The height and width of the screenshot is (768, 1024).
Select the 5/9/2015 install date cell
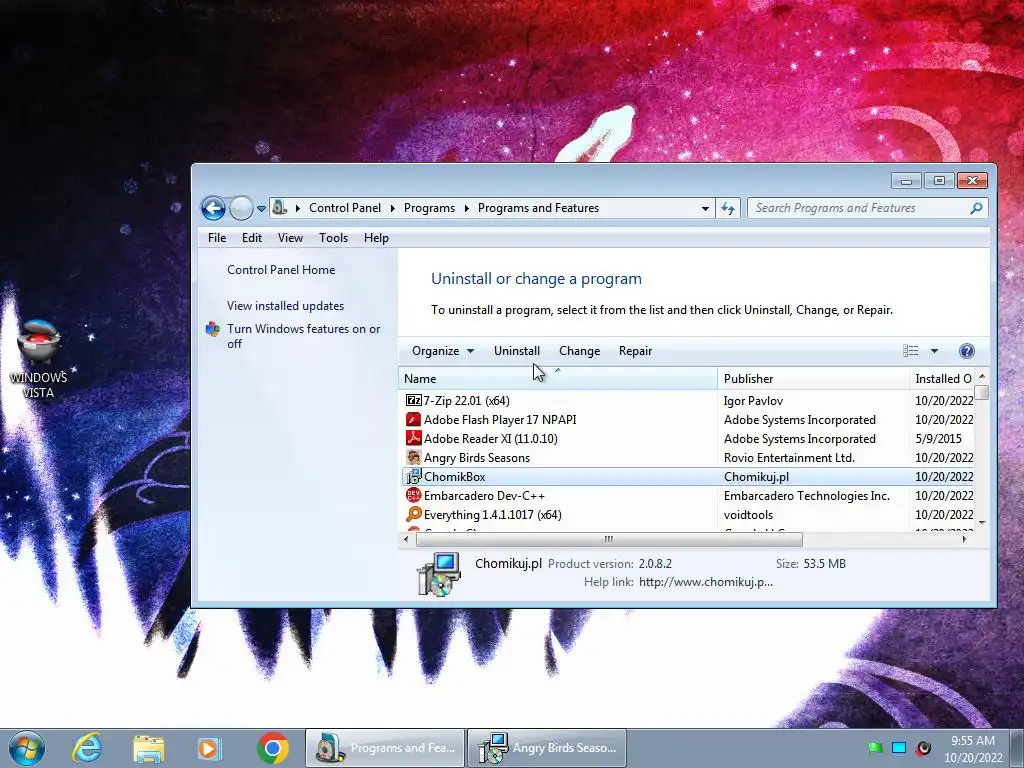click(x=938, y=438)
